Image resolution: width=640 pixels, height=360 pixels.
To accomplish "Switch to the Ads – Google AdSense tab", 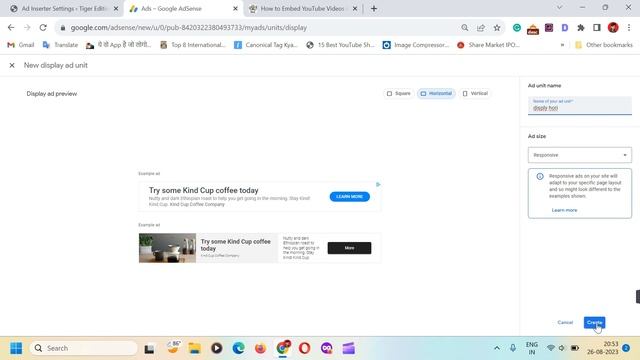I will tap(171, 9).
